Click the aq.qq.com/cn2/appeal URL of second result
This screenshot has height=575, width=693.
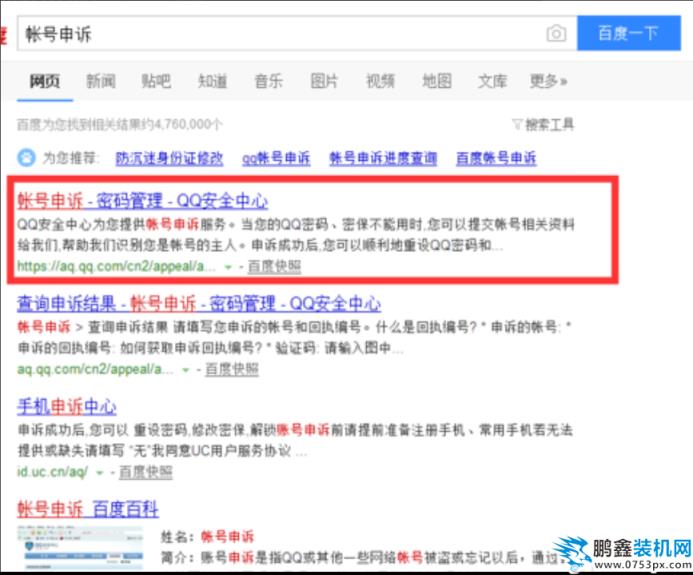point(95,369)
